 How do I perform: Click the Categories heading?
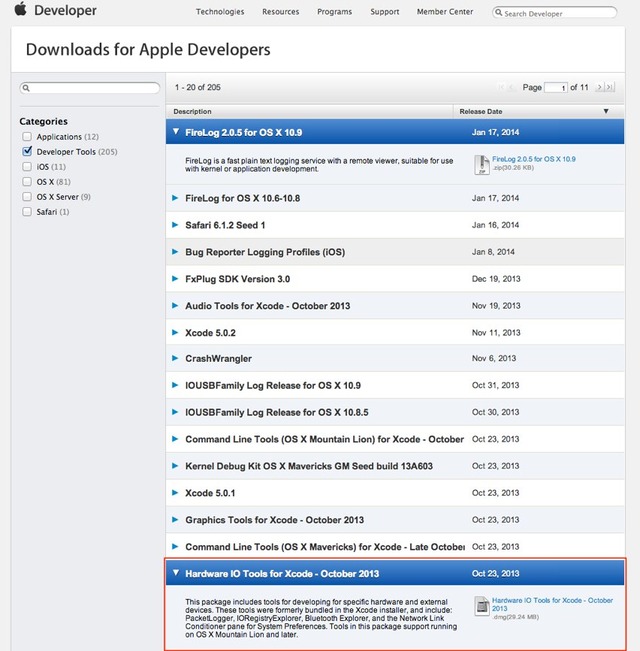(43, 121)
